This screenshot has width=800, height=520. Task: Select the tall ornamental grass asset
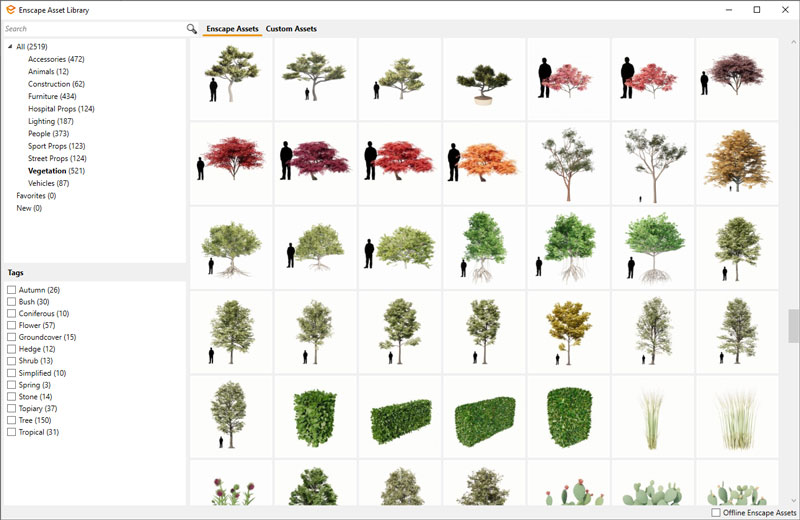653,417
